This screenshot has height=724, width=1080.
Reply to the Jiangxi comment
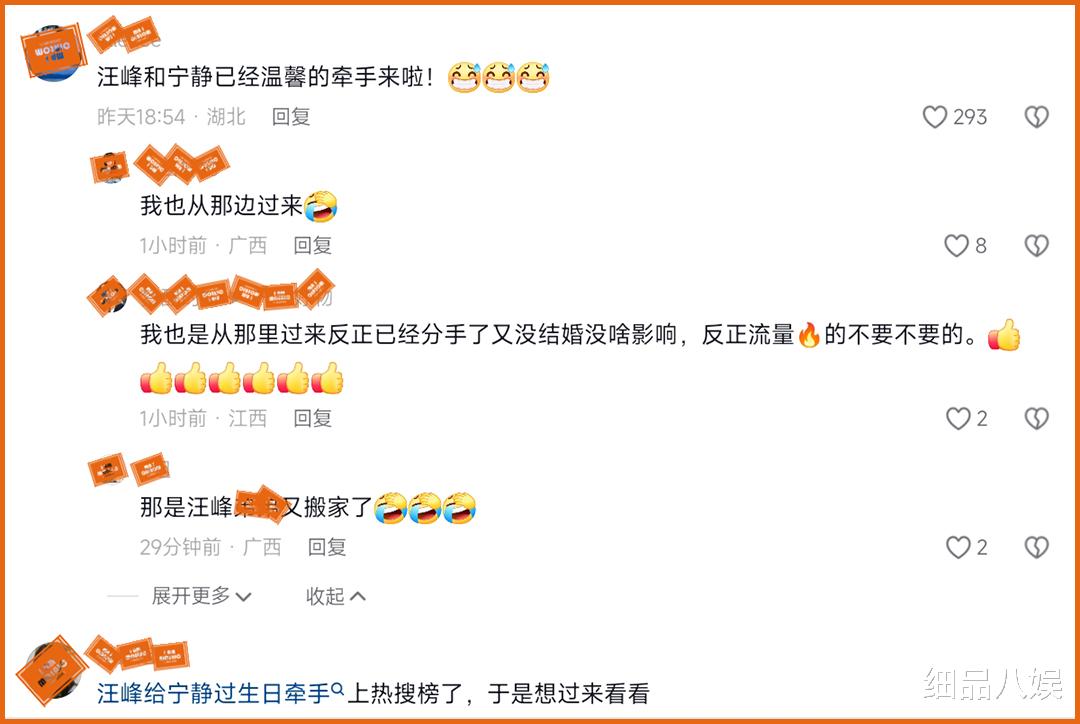tap(313, 418)
